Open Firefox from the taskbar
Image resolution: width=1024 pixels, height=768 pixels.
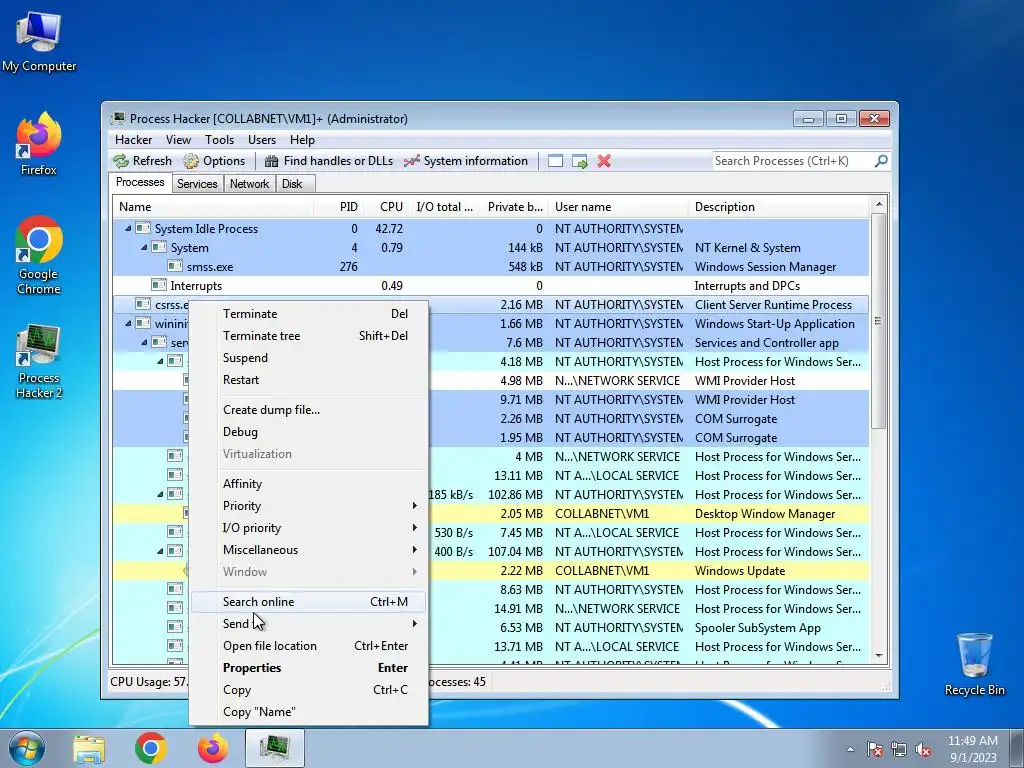pos(213,748)
